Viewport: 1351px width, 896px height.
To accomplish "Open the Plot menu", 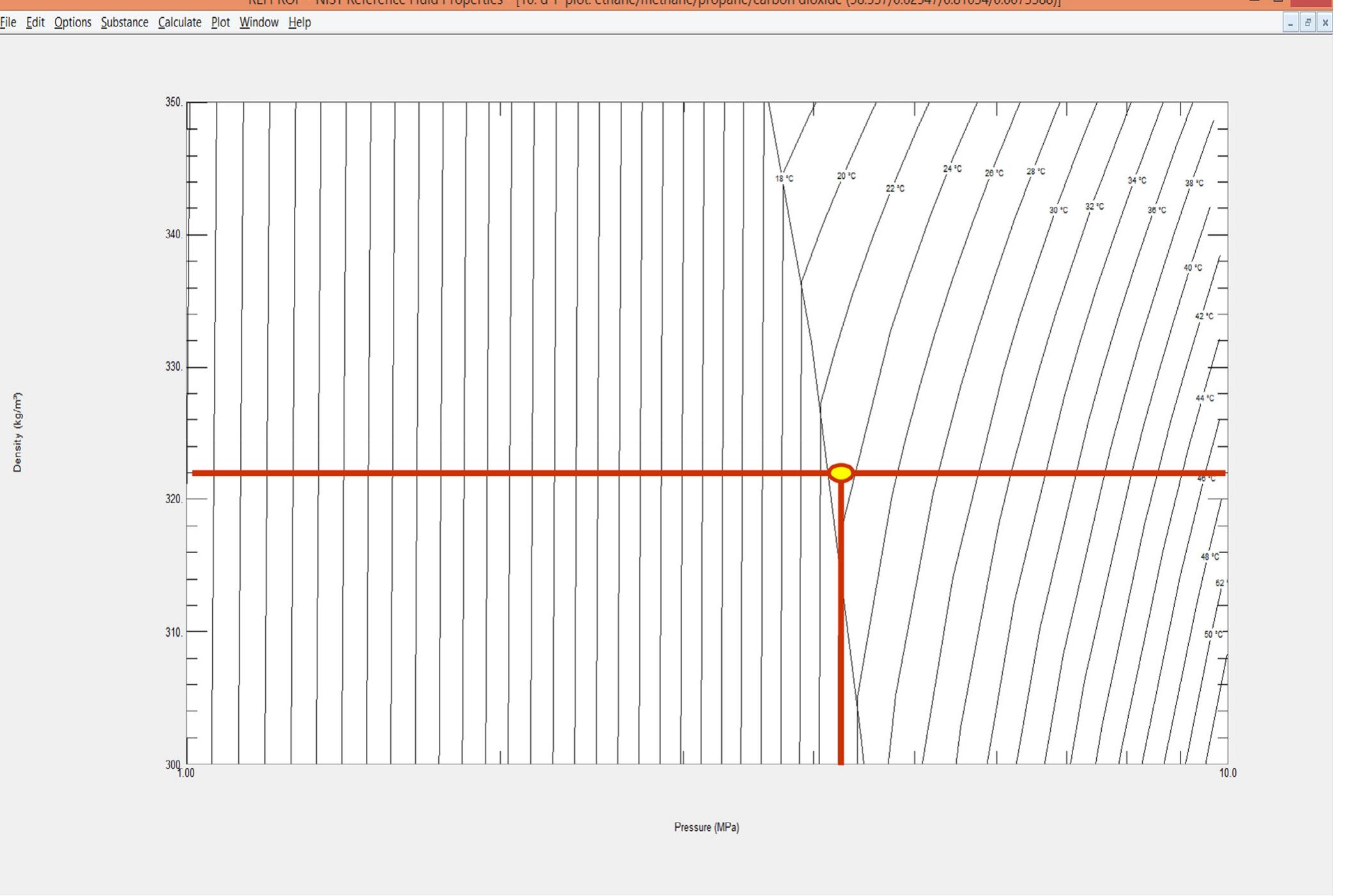I will point(220,22).
